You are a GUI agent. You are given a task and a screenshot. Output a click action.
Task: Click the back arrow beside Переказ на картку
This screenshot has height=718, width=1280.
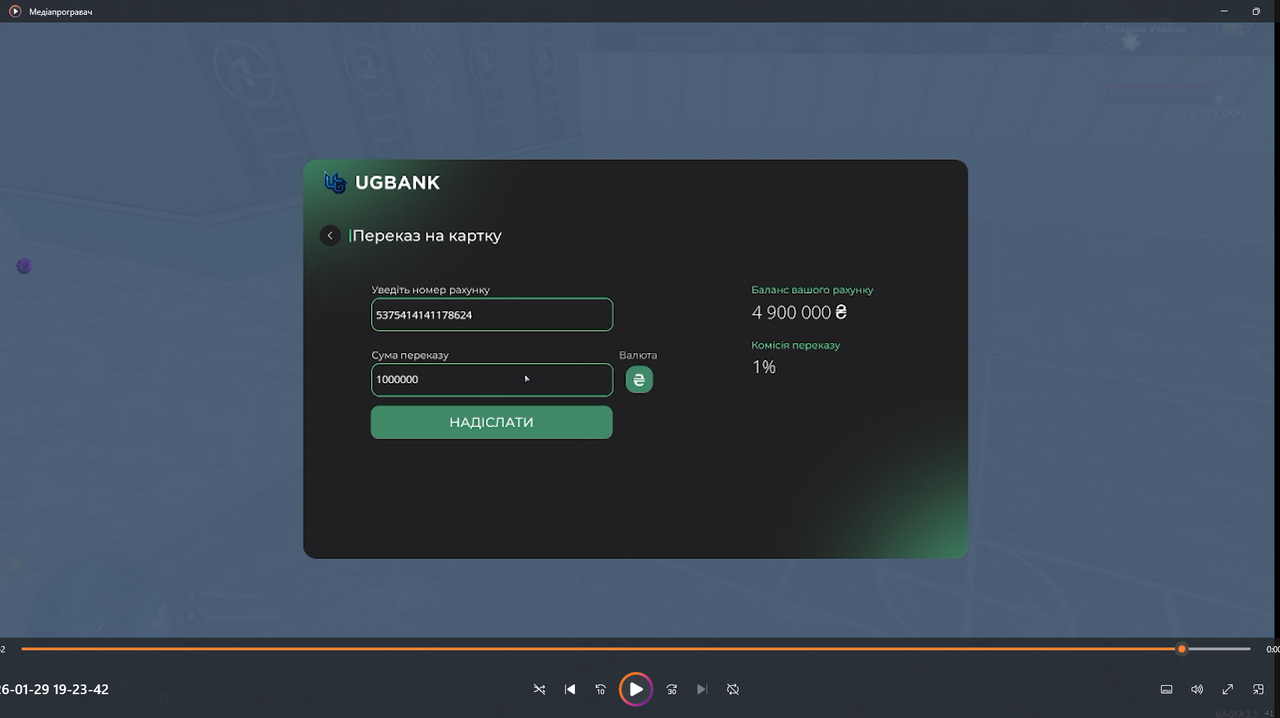pyautogui.click(x=331, y=236)
